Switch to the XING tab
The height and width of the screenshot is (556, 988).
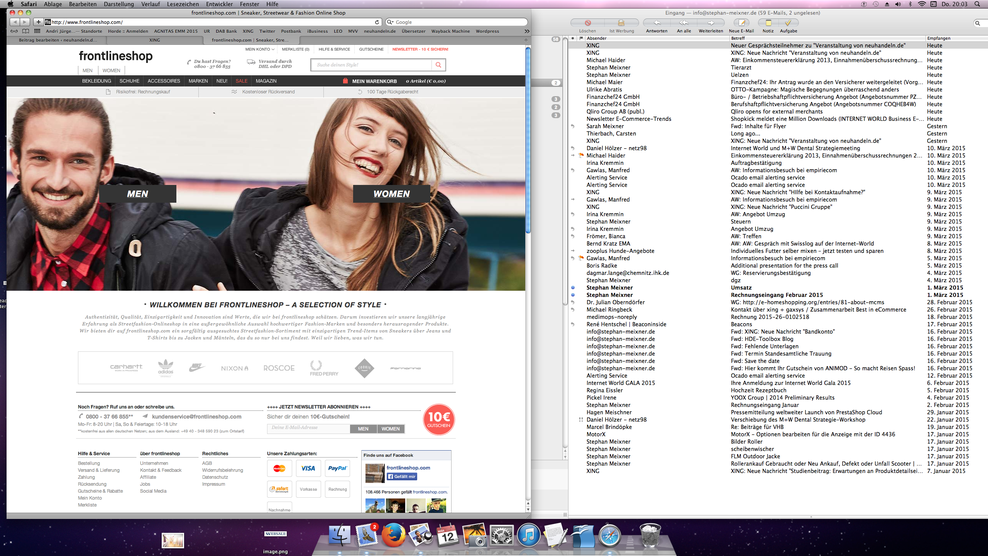[x=154, y=40]
